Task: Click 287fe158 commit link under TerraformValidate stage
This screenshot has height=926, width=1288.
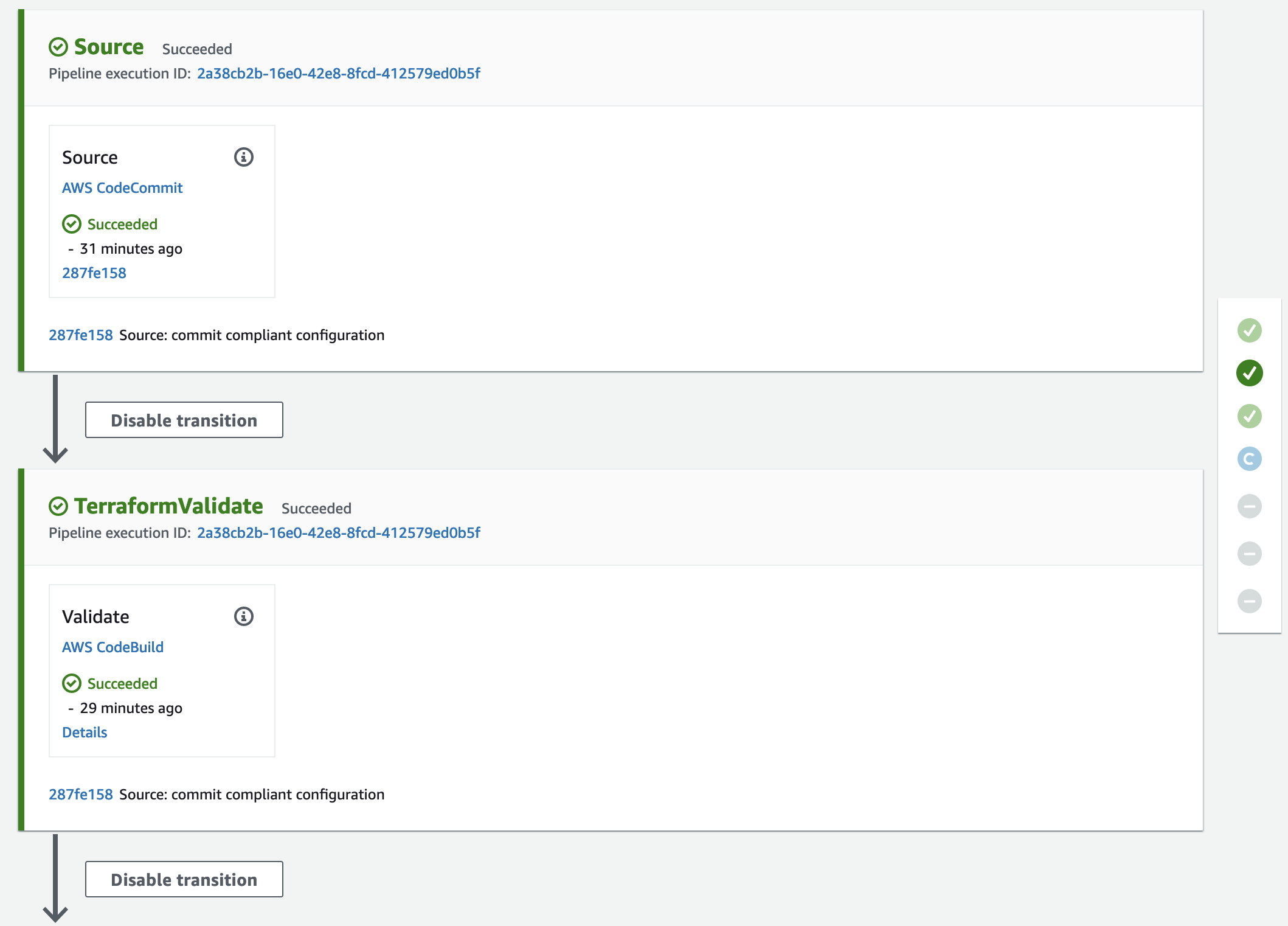Action: point(81,795)
